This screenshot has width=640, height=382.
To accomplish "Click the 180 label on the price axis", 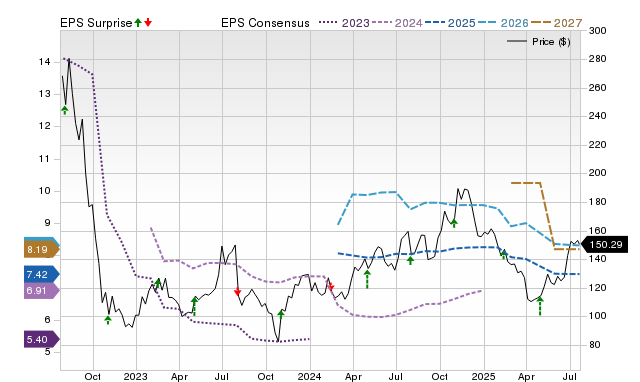I will pos(598,202).
